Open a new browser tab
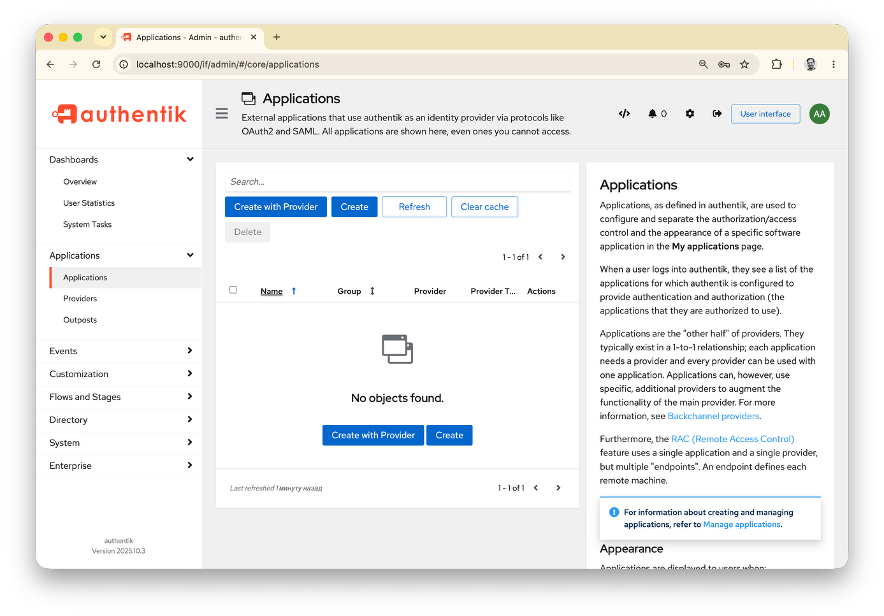The image size is (884, 616). point(276,37)
